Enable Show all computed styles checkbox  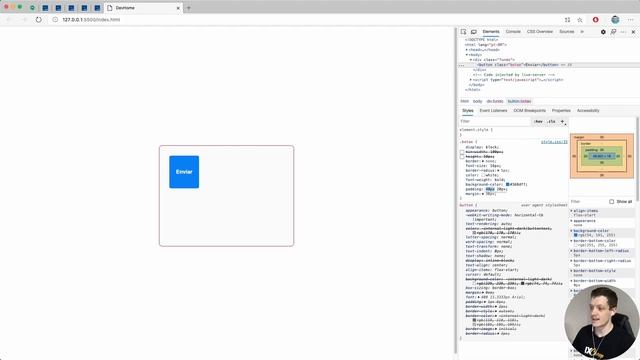(611, 202)
